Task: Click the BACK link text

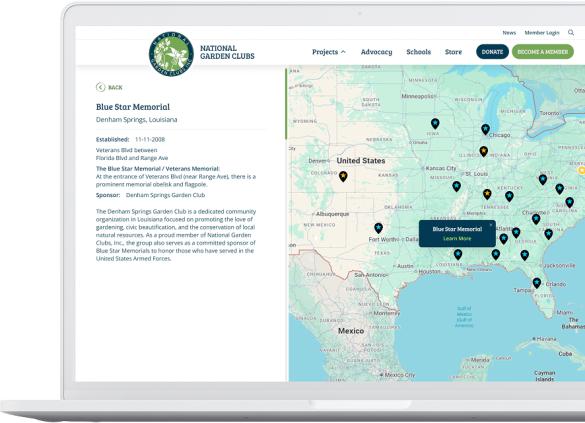Action: click(x=115, y=87)
